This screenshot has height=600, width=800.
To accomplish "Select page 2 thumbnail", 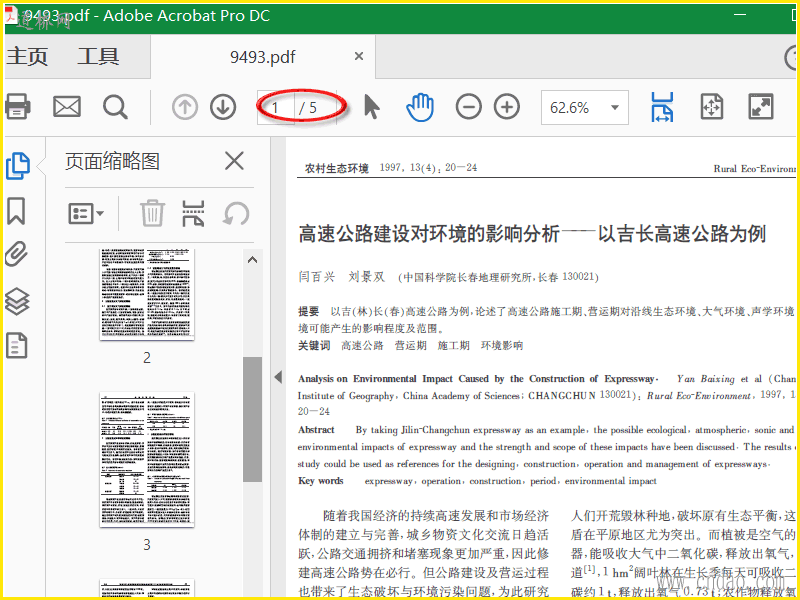I will (x=147, y=294).
